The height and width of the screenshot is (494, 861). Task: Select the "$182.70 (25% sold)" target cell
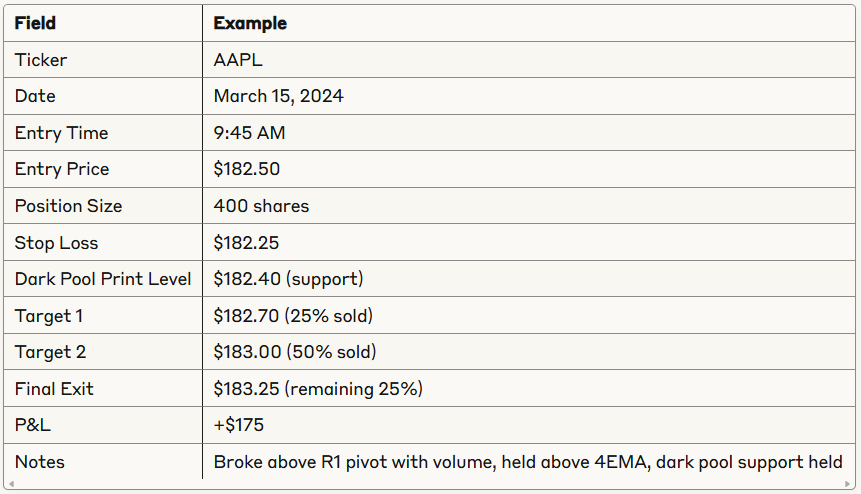(293, 316)
